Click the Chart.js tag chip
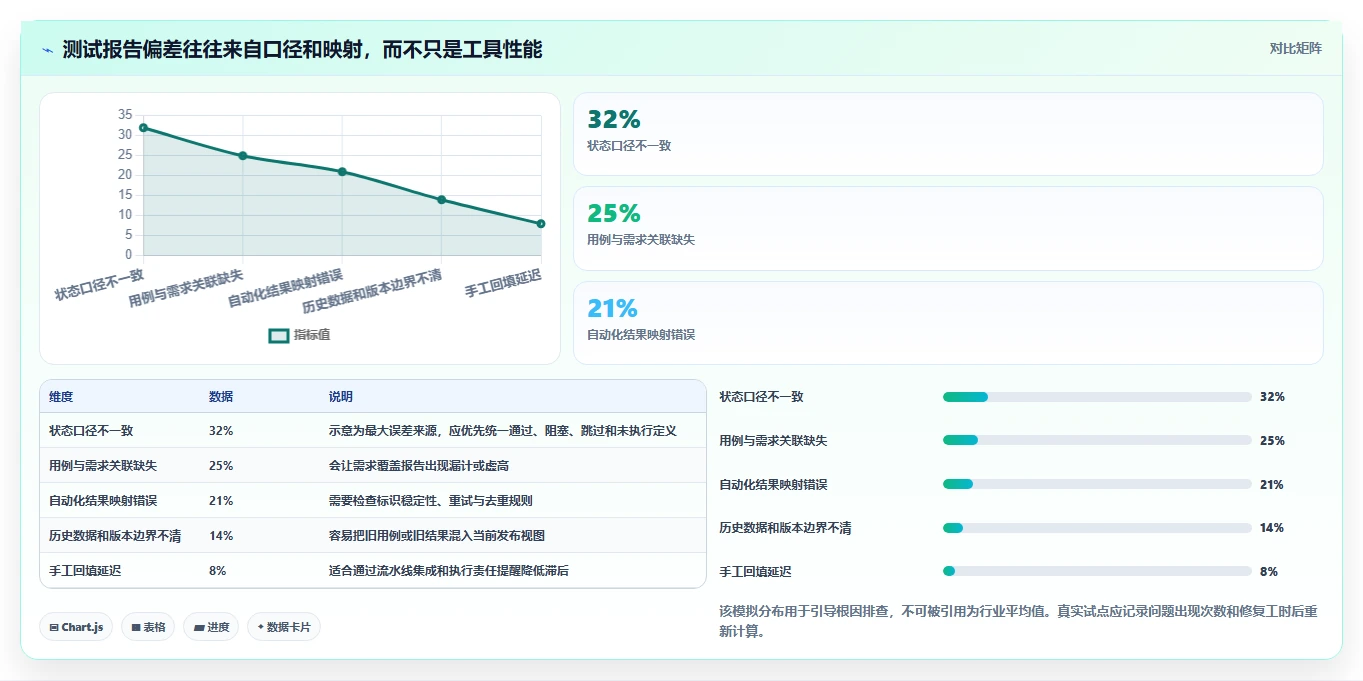 pyautogui.click(x=76, y=627)
